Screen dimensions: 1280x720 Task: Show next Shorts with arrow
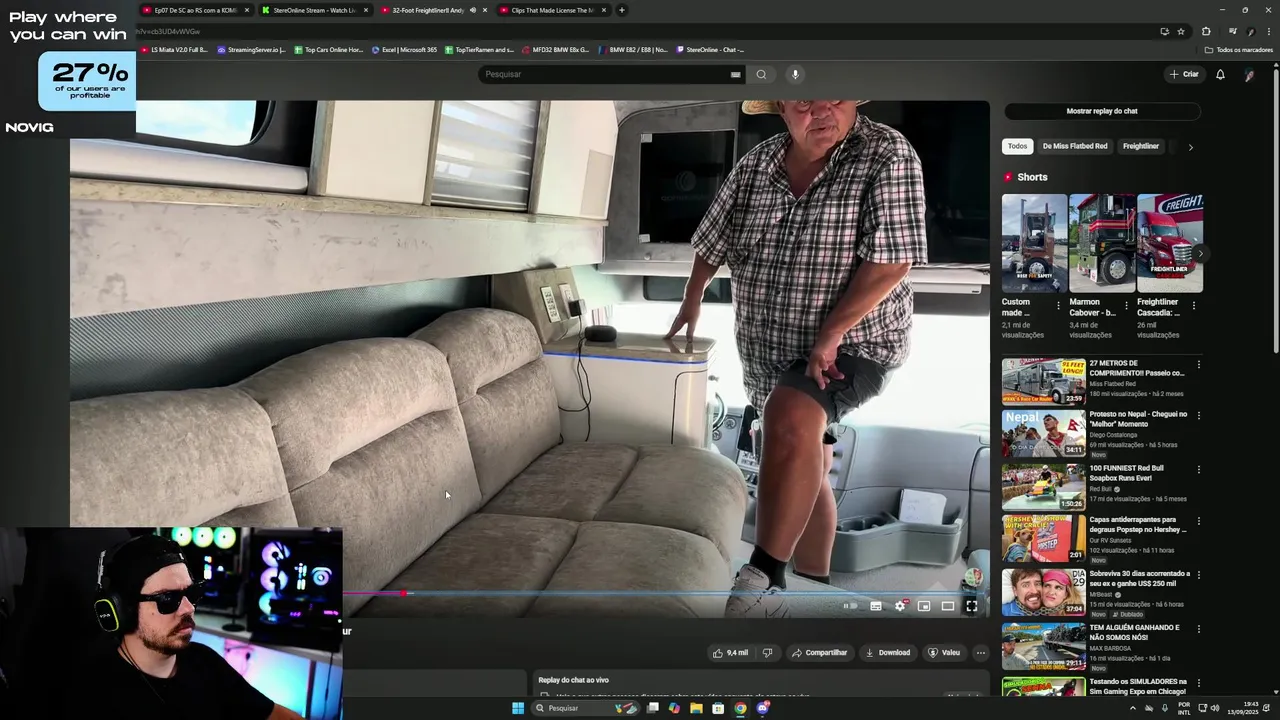[1200, 253]
